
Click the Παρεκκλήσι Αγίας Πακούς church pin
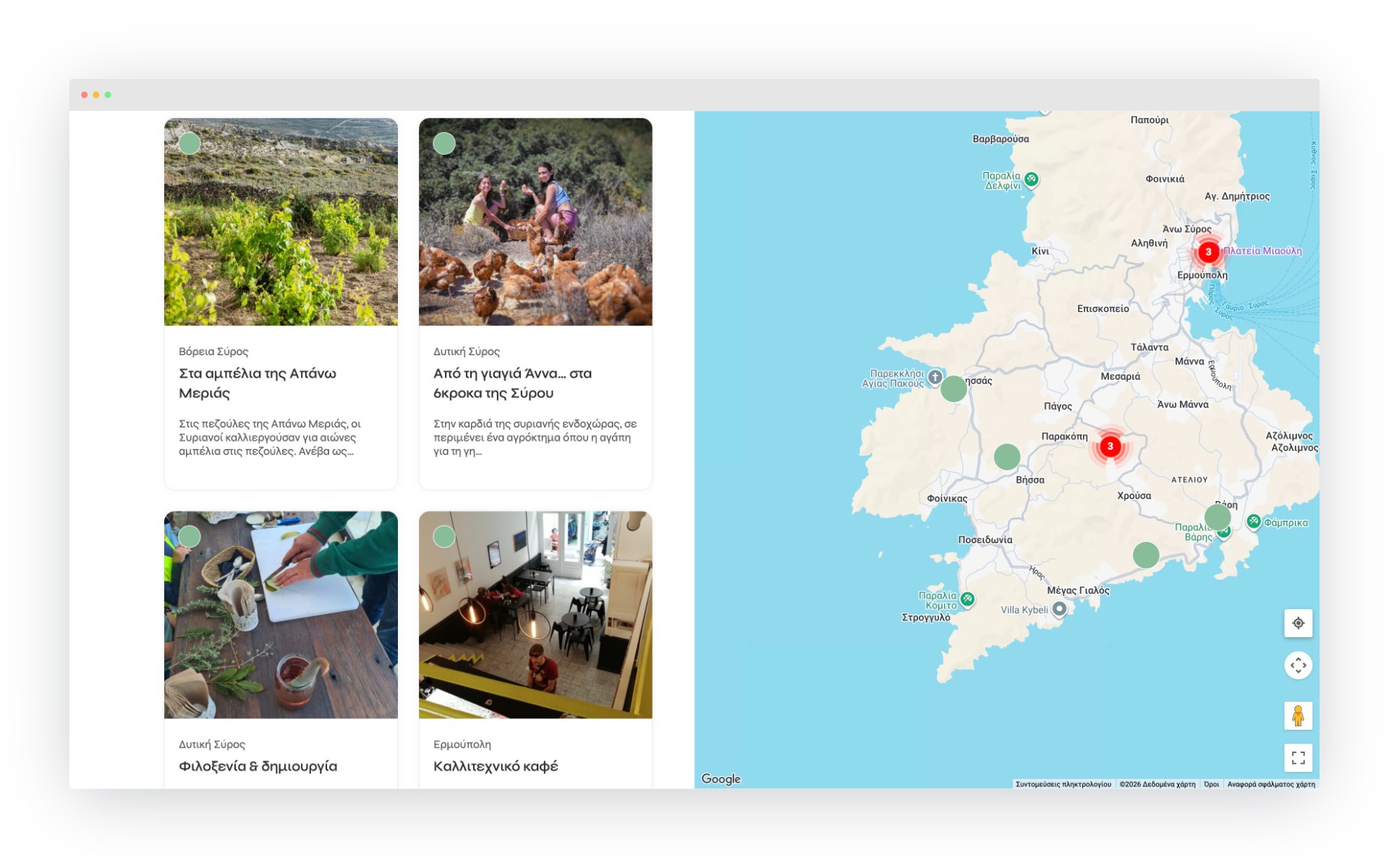[x=935, y=377]
